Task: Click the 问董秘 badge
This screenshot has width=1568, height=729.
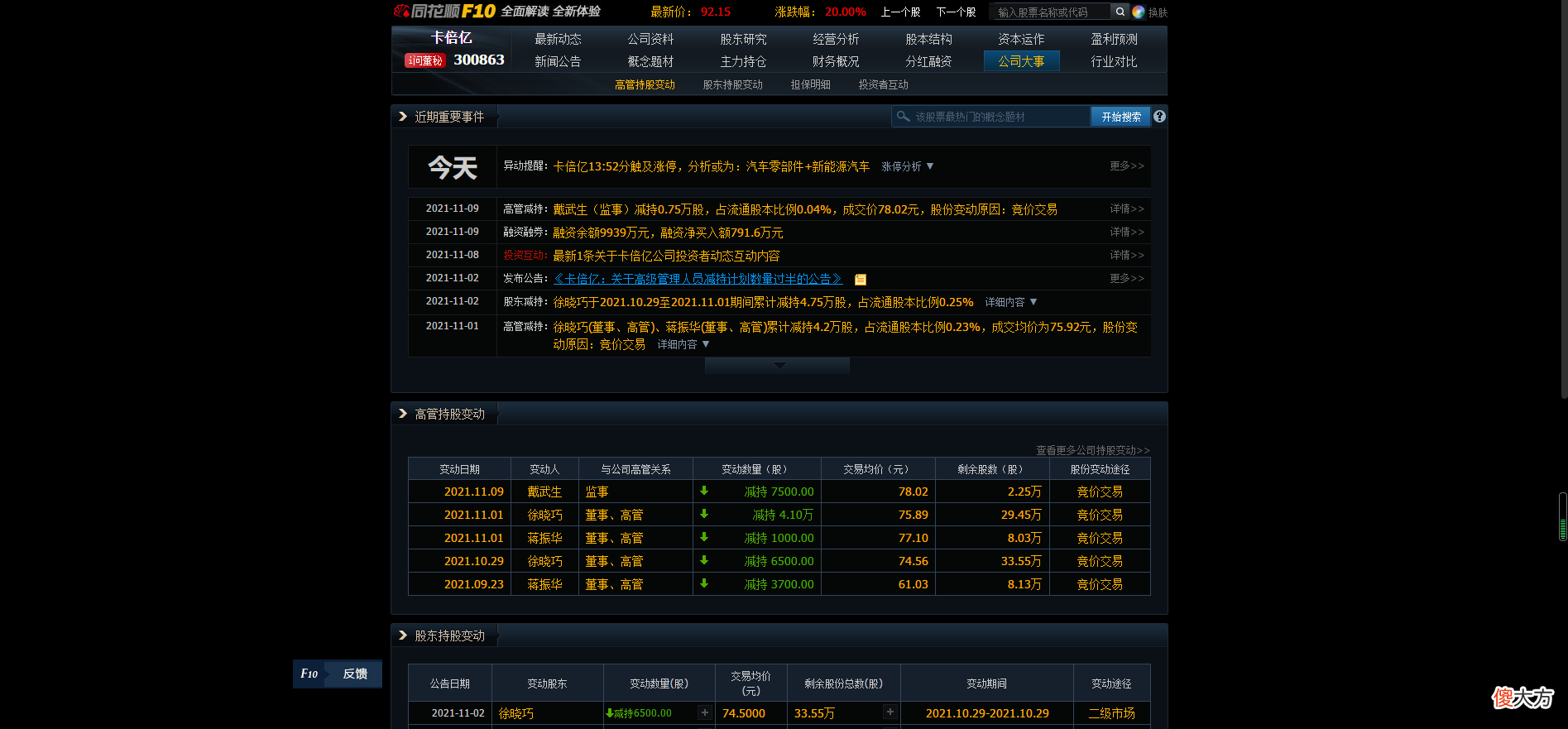Action: click(425, 60)
